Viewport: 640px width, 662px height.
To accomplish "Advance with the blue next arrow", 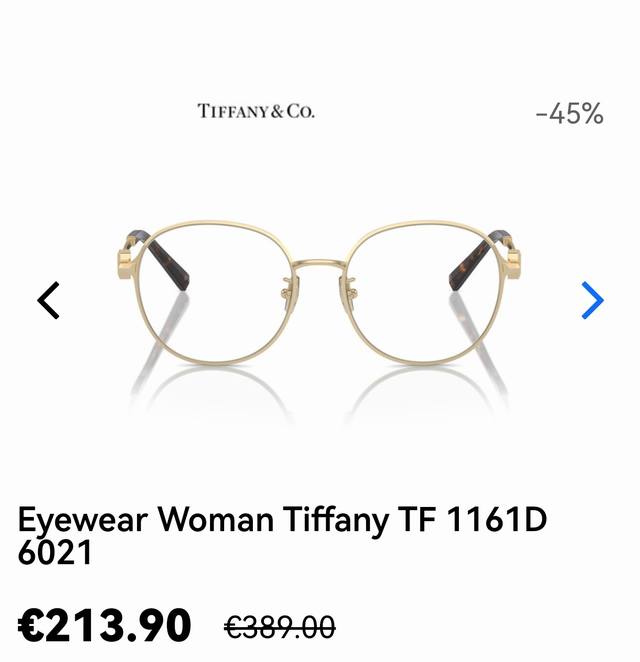I will click(x=592, y=300).
